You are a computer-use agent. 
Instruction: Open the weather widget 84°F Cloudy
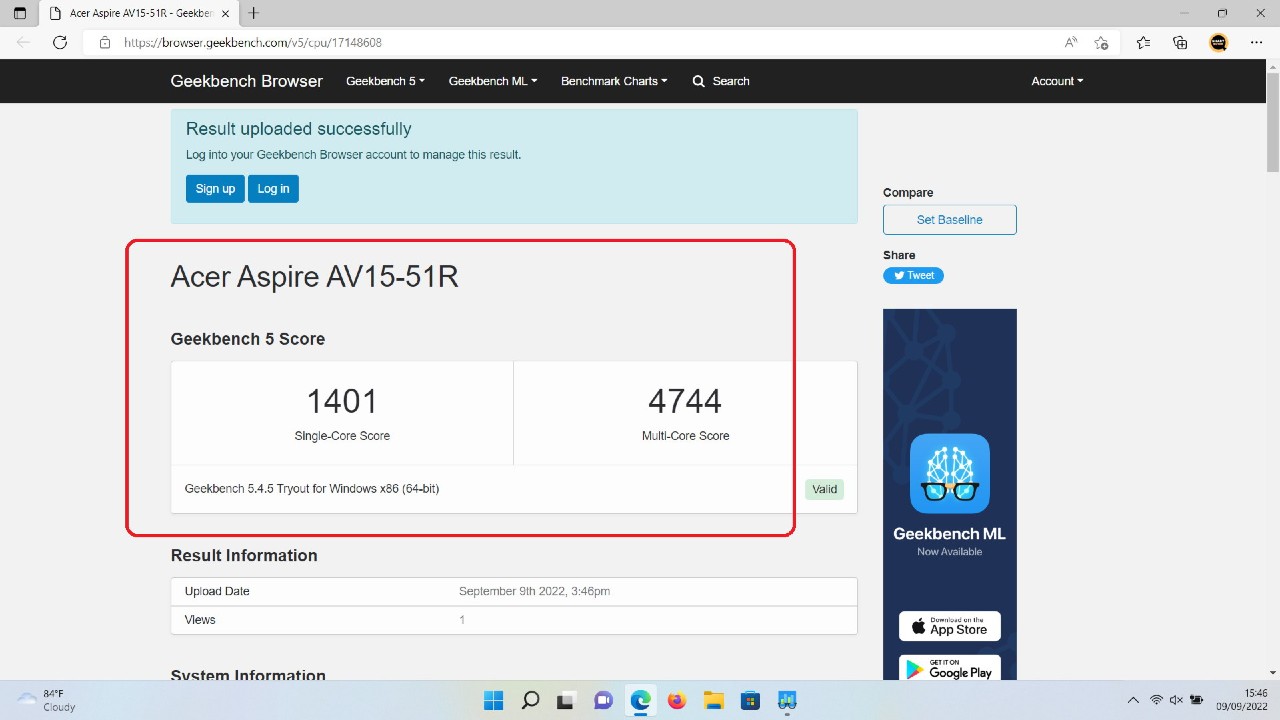(x=47, y=700)
